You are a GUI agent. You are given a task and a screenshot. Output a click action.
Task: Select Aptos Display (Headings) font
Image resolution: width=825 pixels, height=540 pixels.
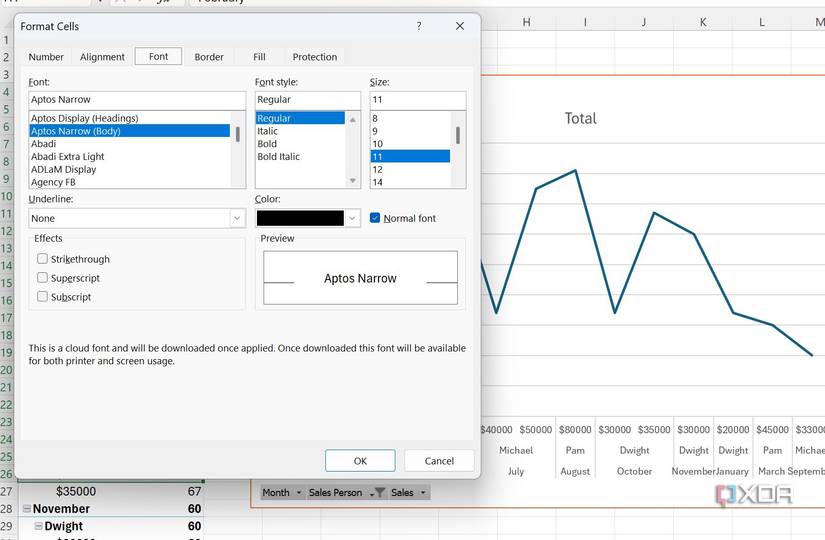click(129, 118)
